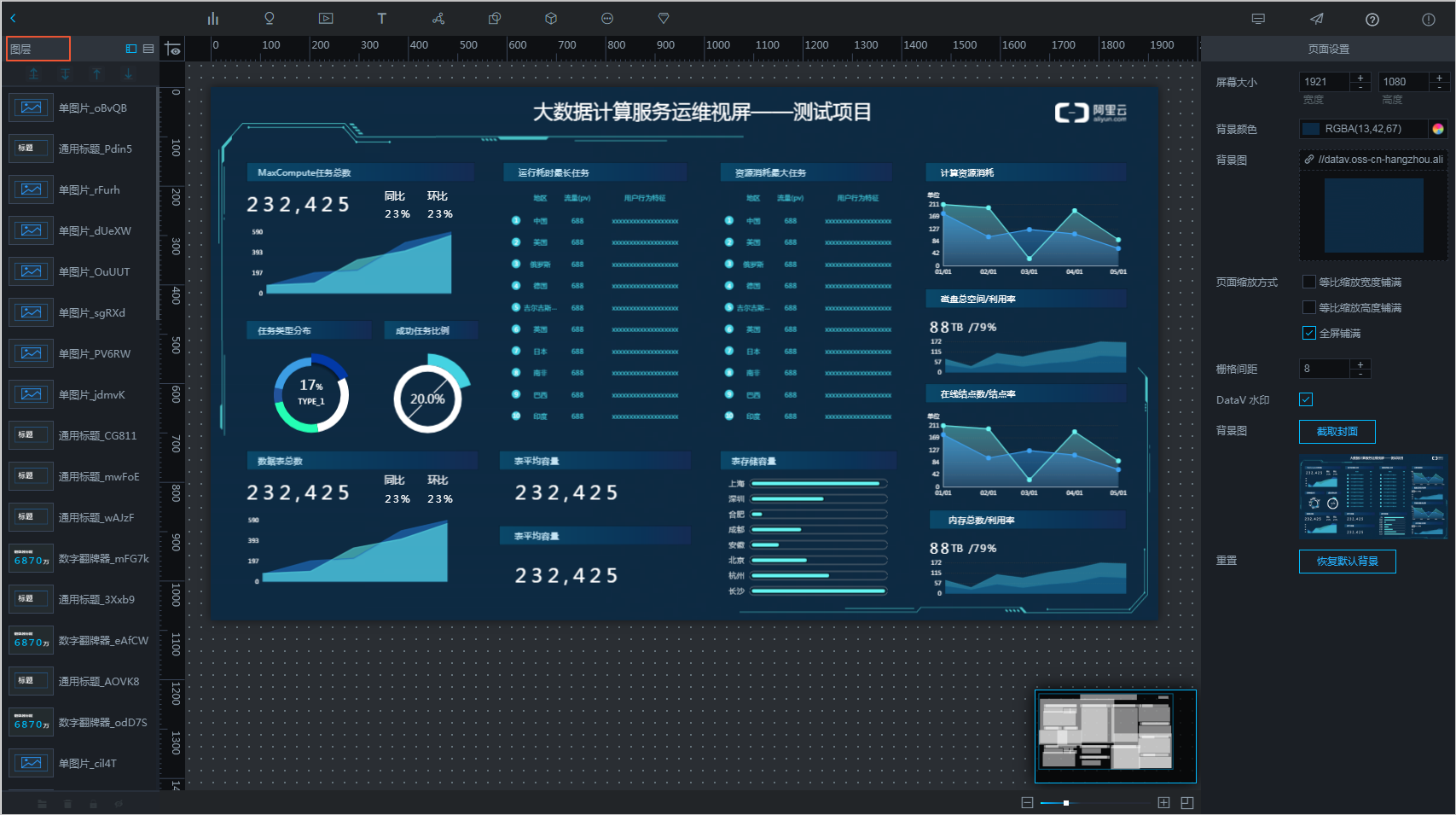Open the relationship network components menu
This screenshot has width=1456, height=815.
tap(438, 18)
